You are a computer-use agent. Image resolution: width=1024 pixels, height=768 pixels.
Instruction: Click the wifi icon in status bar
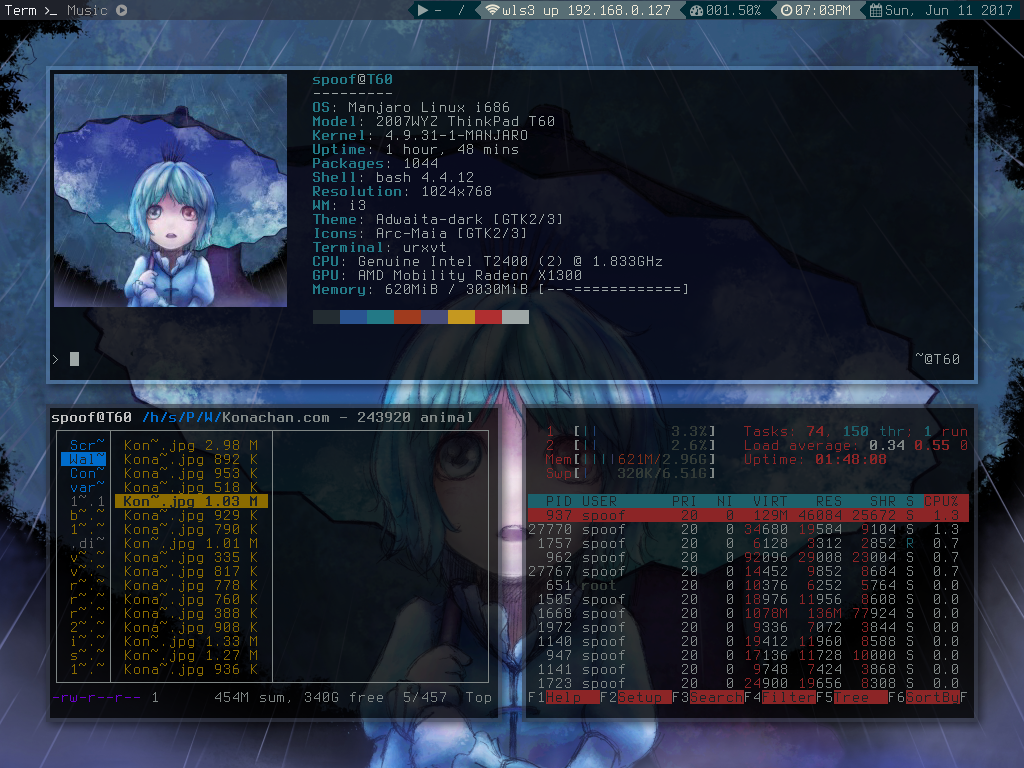point(492,10)
